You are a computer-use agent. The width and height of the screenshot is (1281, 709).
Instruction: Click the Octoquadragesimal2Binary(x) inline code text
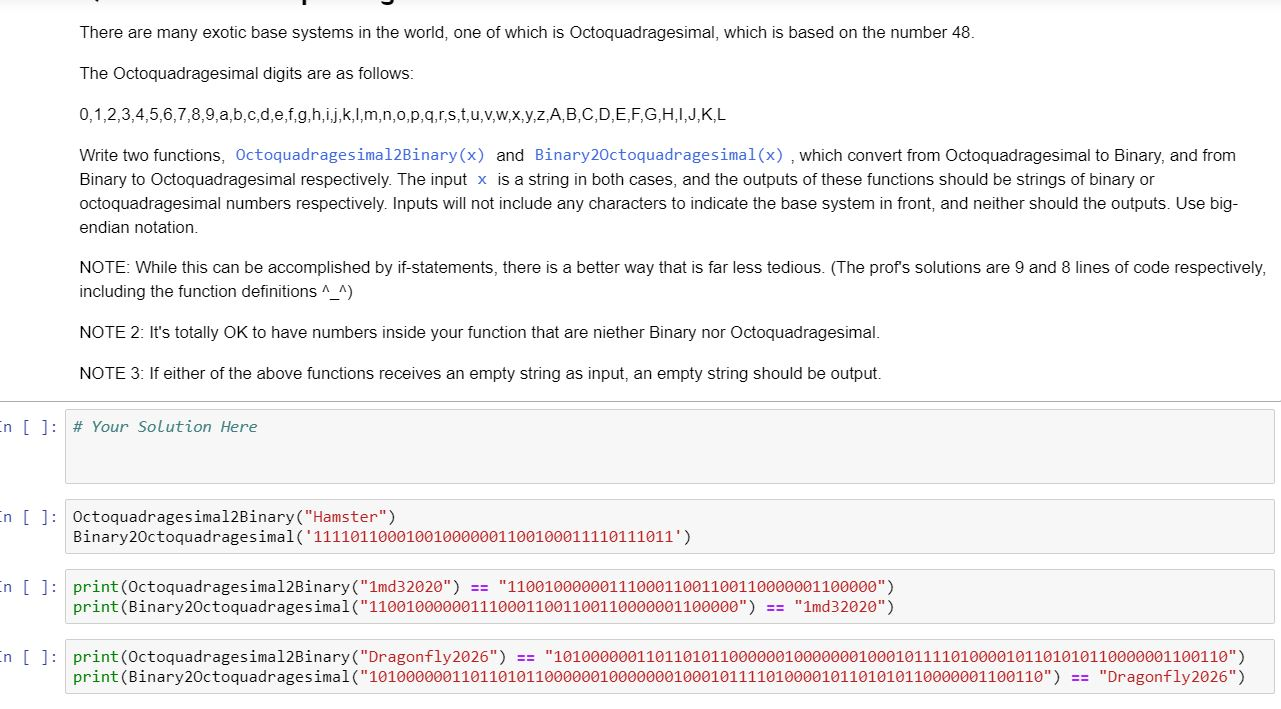click(360, 155)
